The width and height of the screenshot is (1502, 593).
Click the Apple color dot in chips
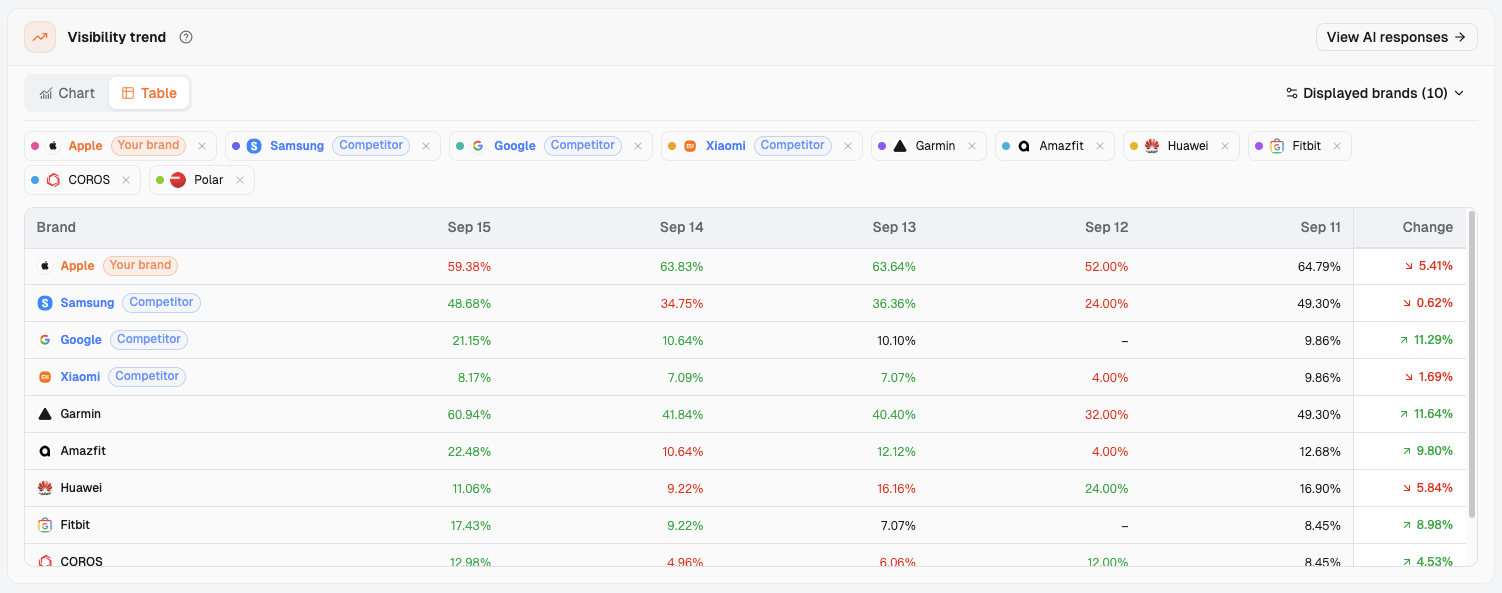click(x=36, y=146)
